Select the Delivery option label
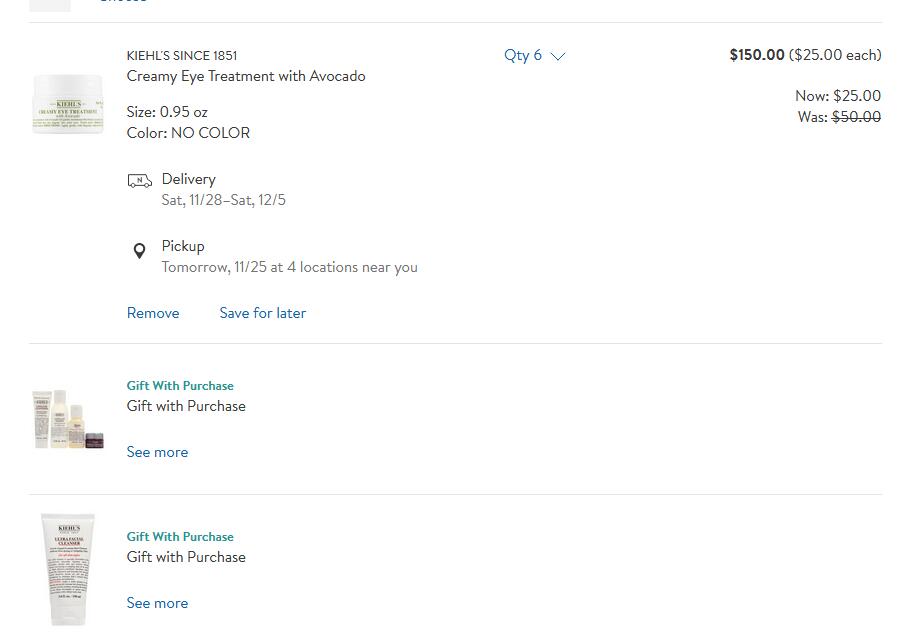This screenshot has width=904, height=639. tap(189, 179)
